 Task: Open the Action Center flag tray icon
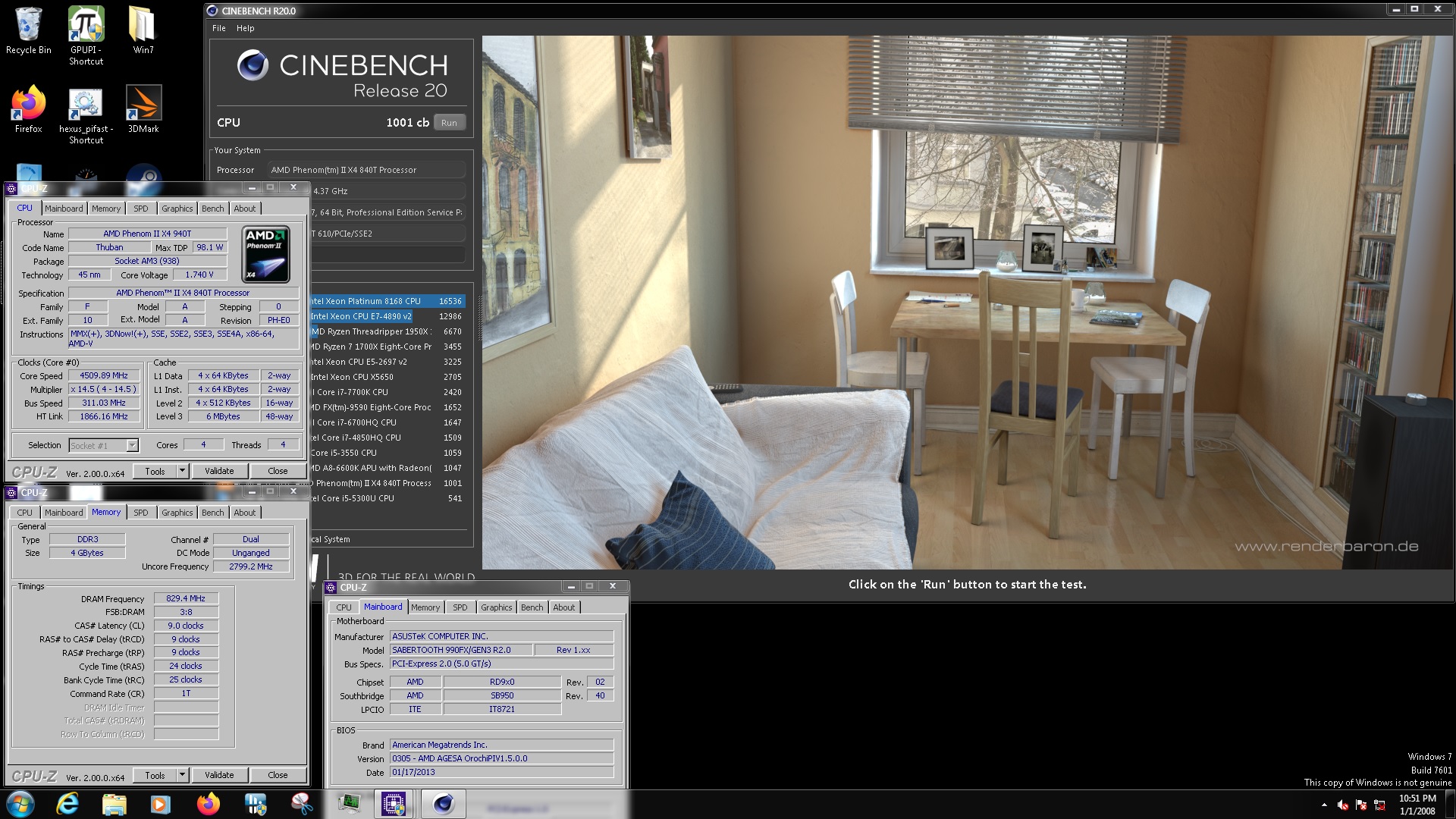point(1361,805)
